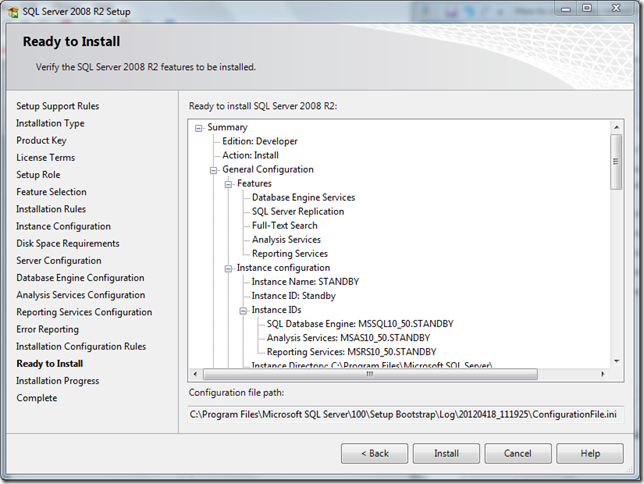
Task: Select the Installation Type step
Action: pos(50,123)
